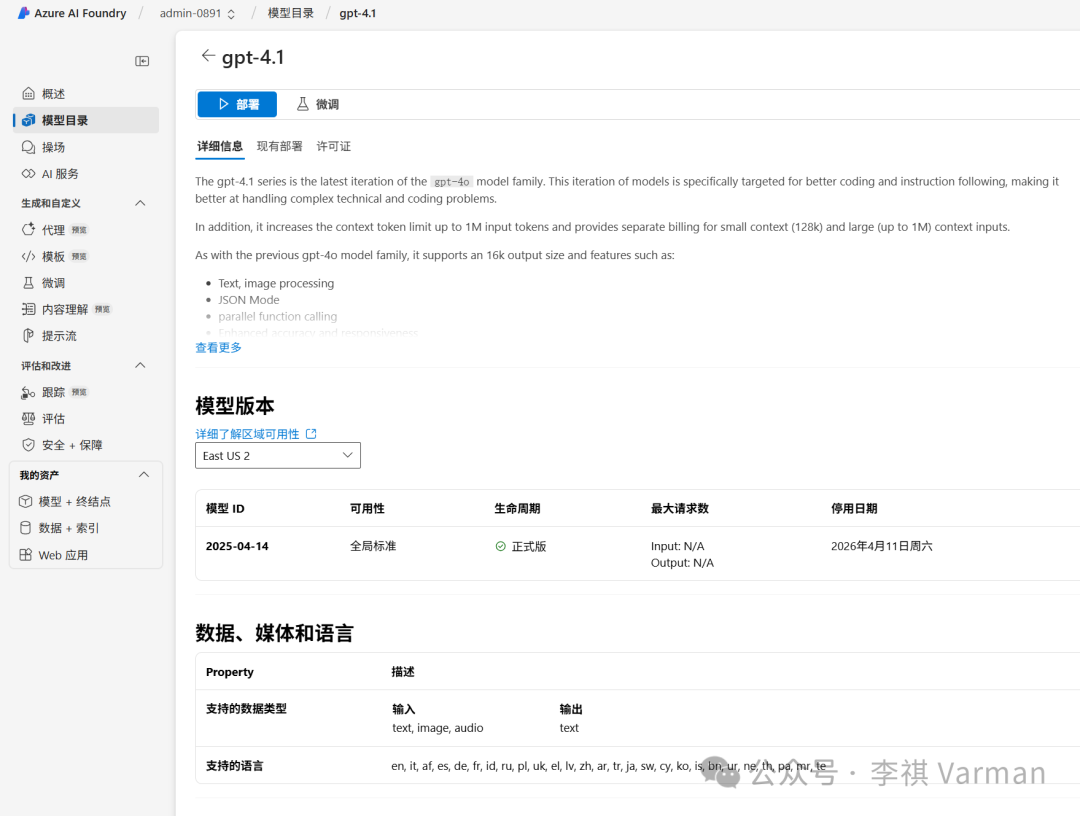Click the Input: N/A value

[x=678, y=546]
